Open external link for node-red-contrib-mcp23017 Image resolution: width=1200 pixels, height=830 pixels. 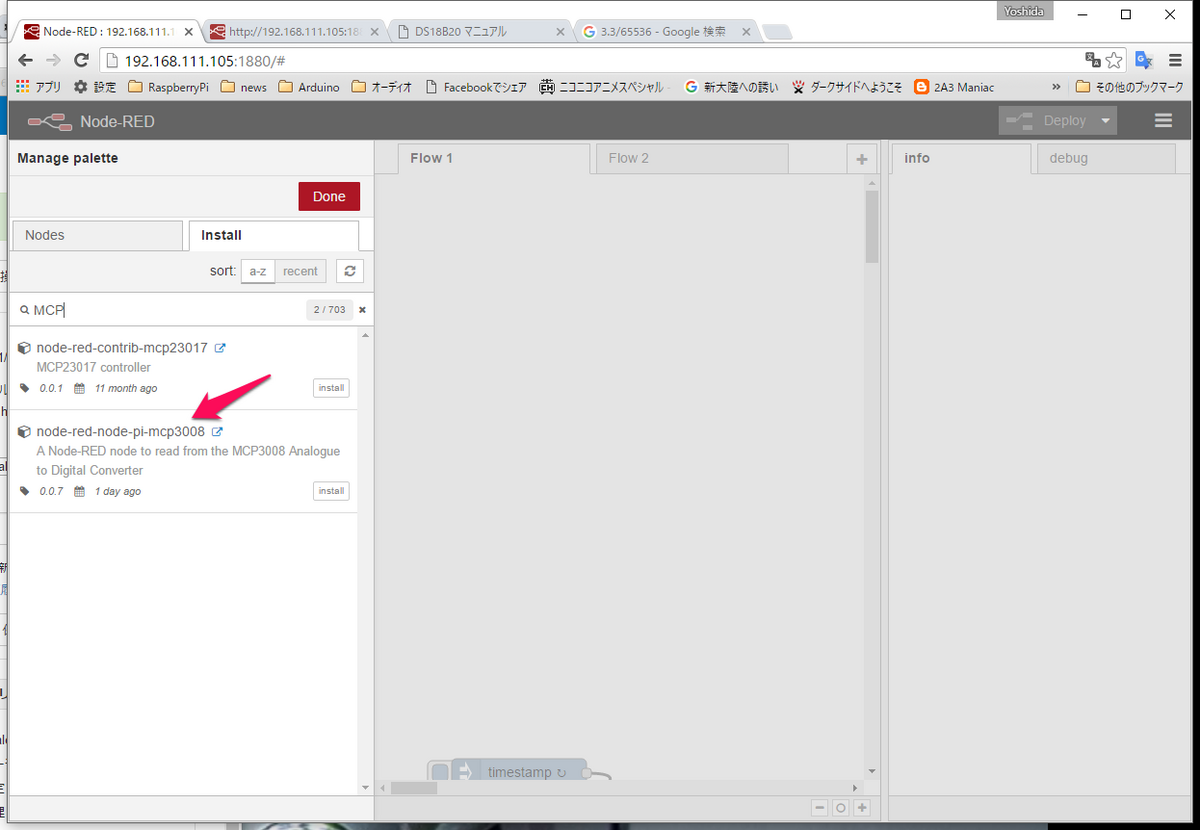221,348
